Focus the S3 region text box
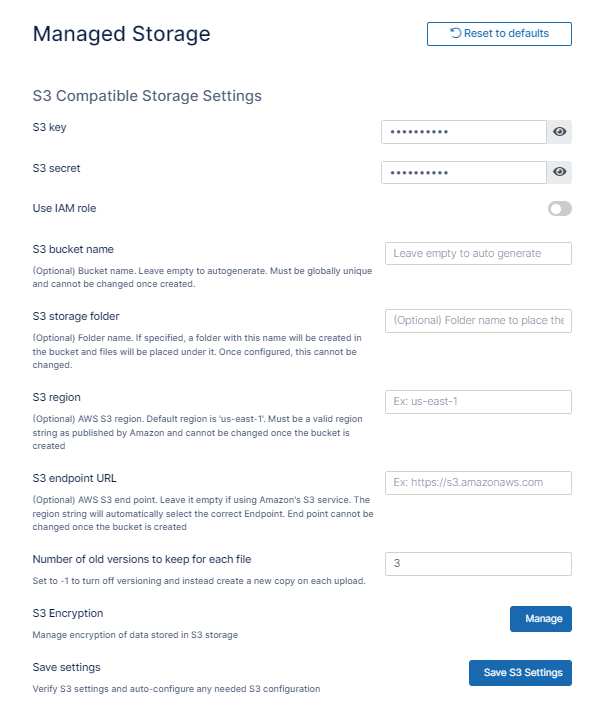The width and height of the screenshot is (603, 717). click(x=478, y=401)
